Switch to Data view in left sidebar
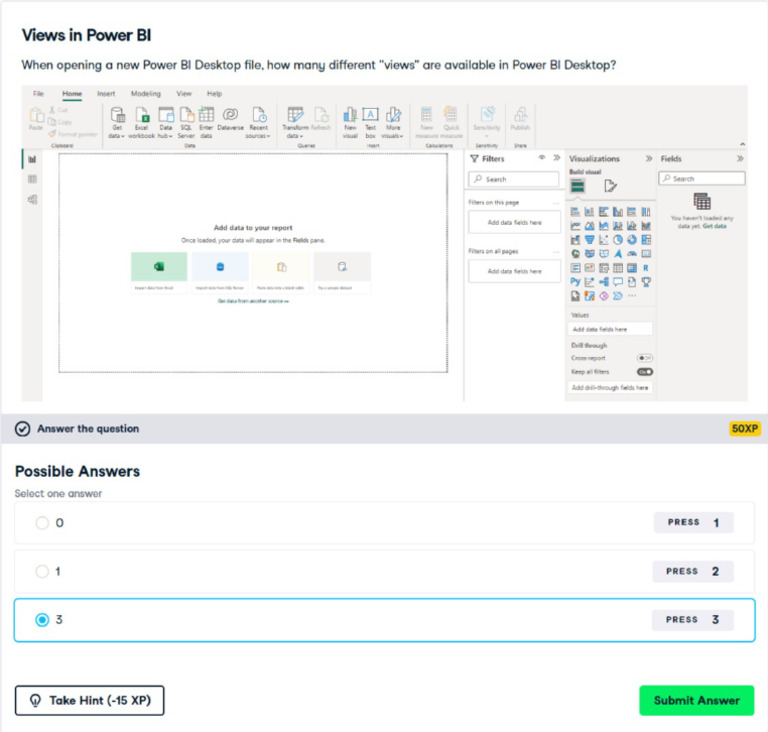This screenshot has width=768, height=732. click(32, 179)
